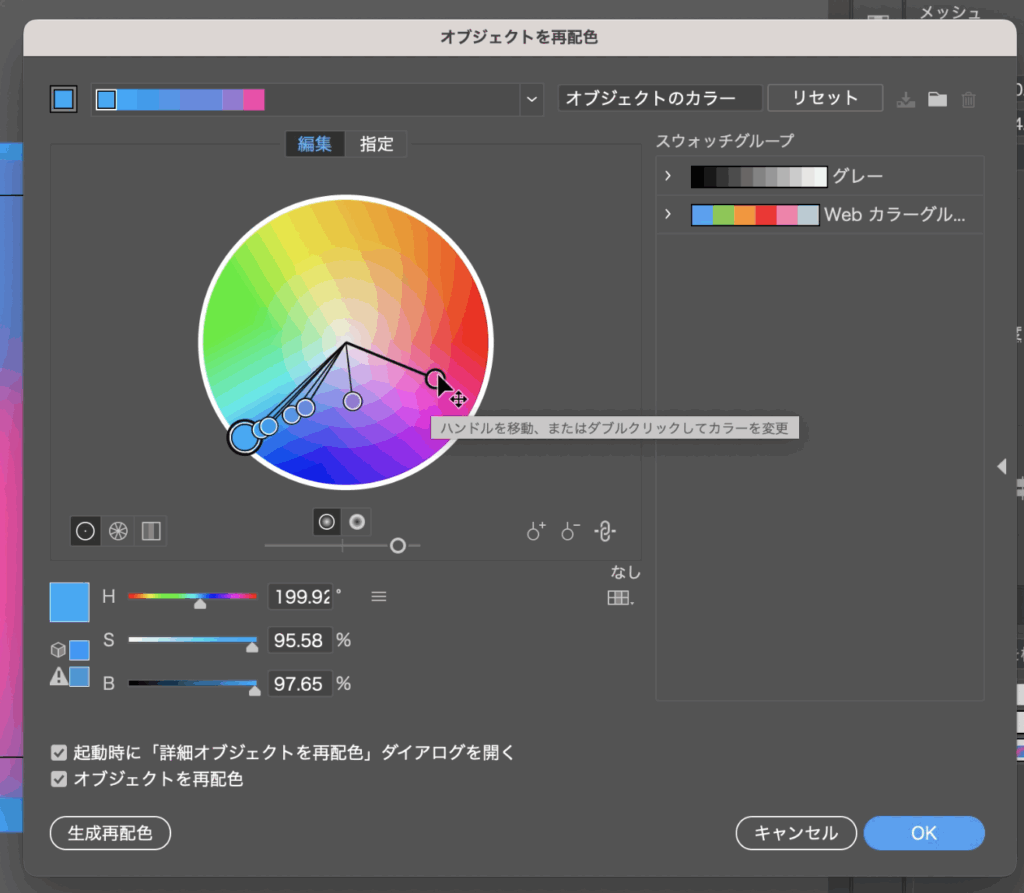The height and width of the screenshot is (893, 1024).
Task: Switch to the 編集 tab
Action: [315, 144]
